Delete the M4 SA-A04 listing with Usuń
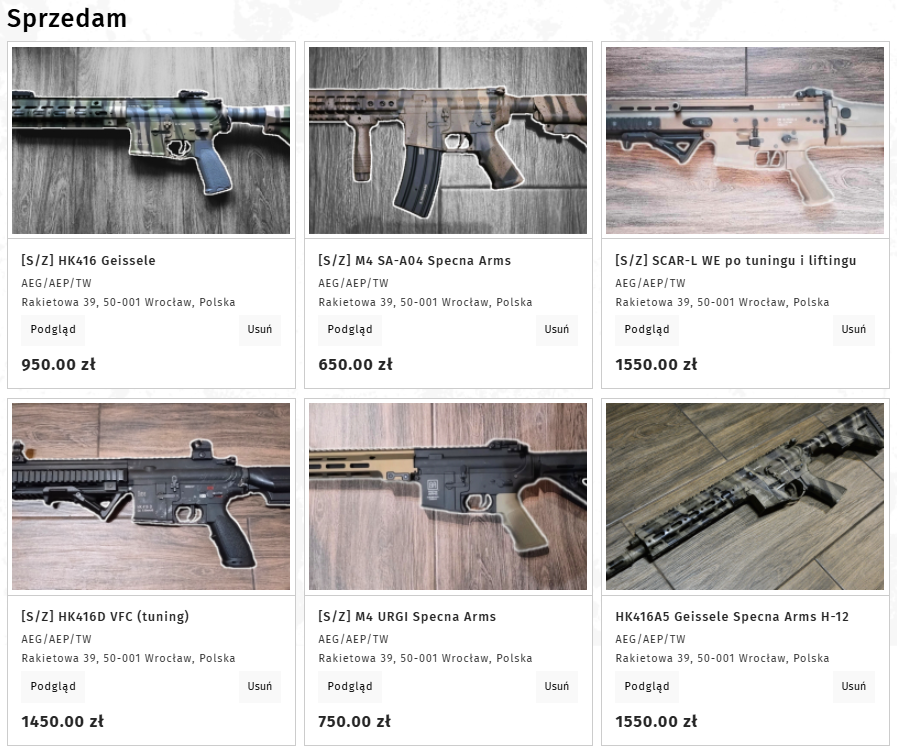 coord(557,330)
